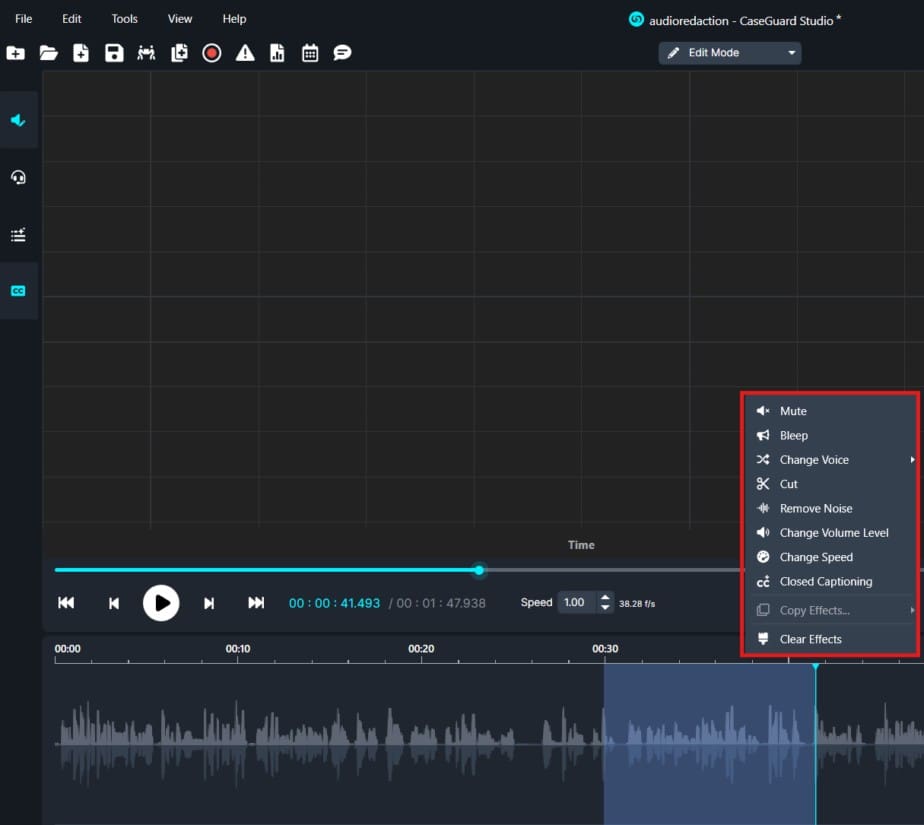Open the headset panel in left sidebar
Image resolution: width=924 pixels, height=825 pixels.
[18, 177]
